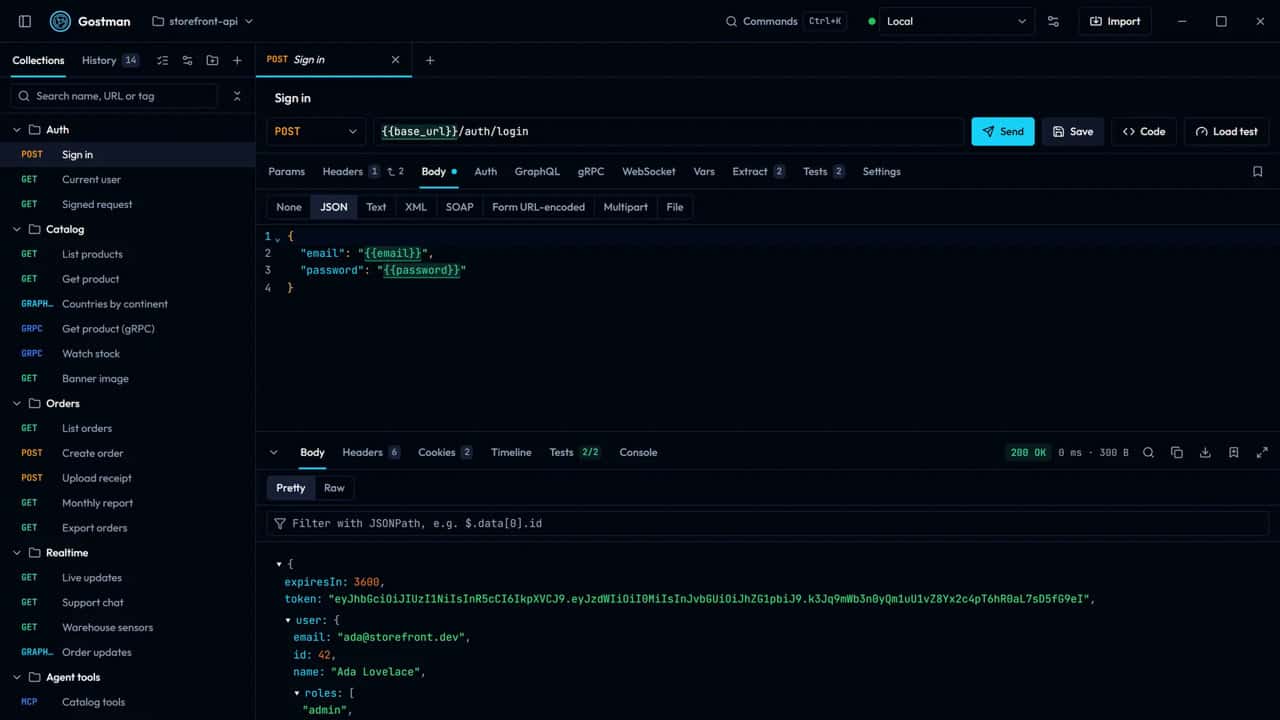
Task: Open the Tests request tab
Action: click(x=824, y=171)
